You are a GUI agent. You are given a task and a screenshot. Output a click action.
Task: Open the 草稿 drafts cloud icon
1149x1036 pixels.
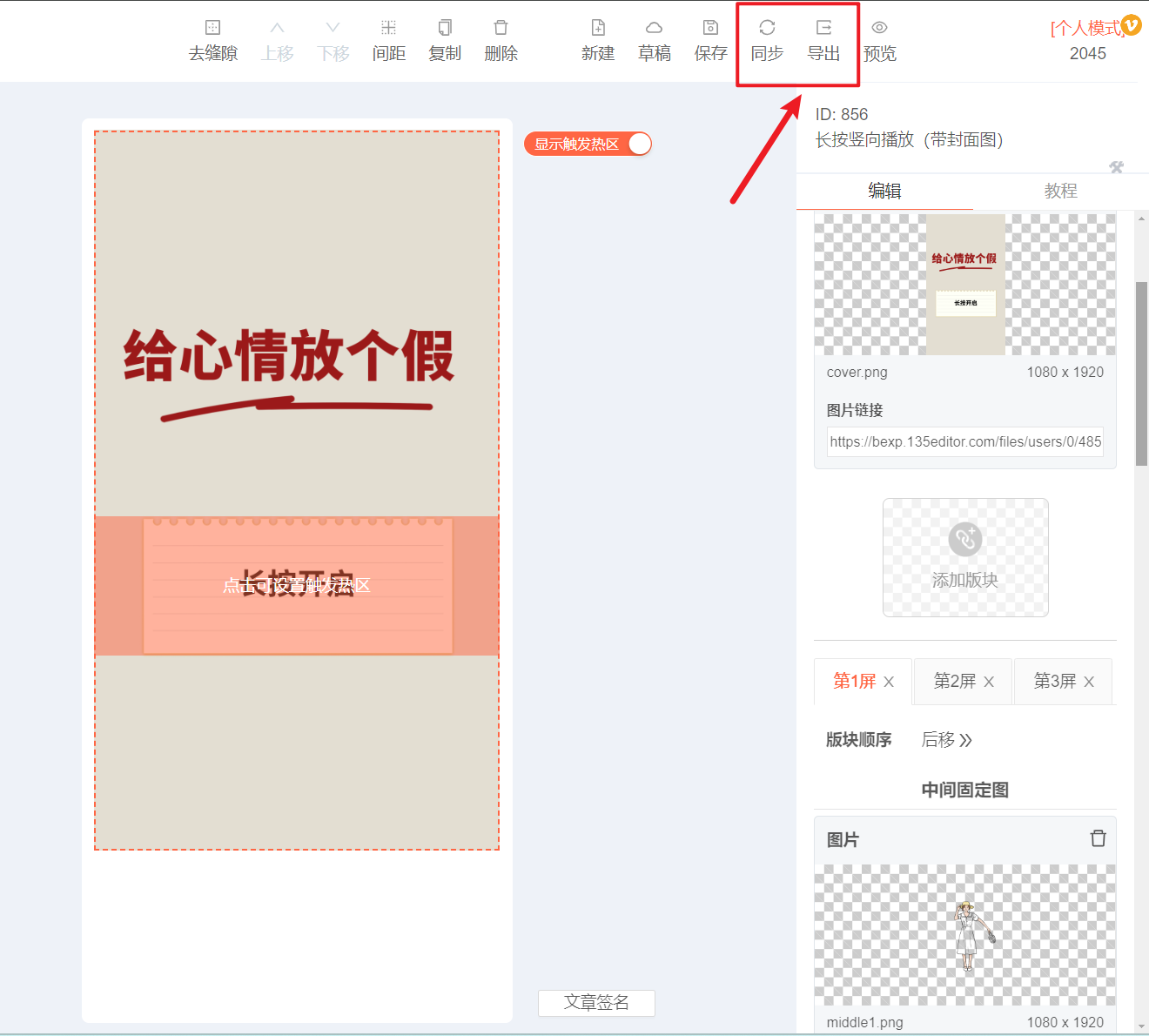tap(654, 28)
